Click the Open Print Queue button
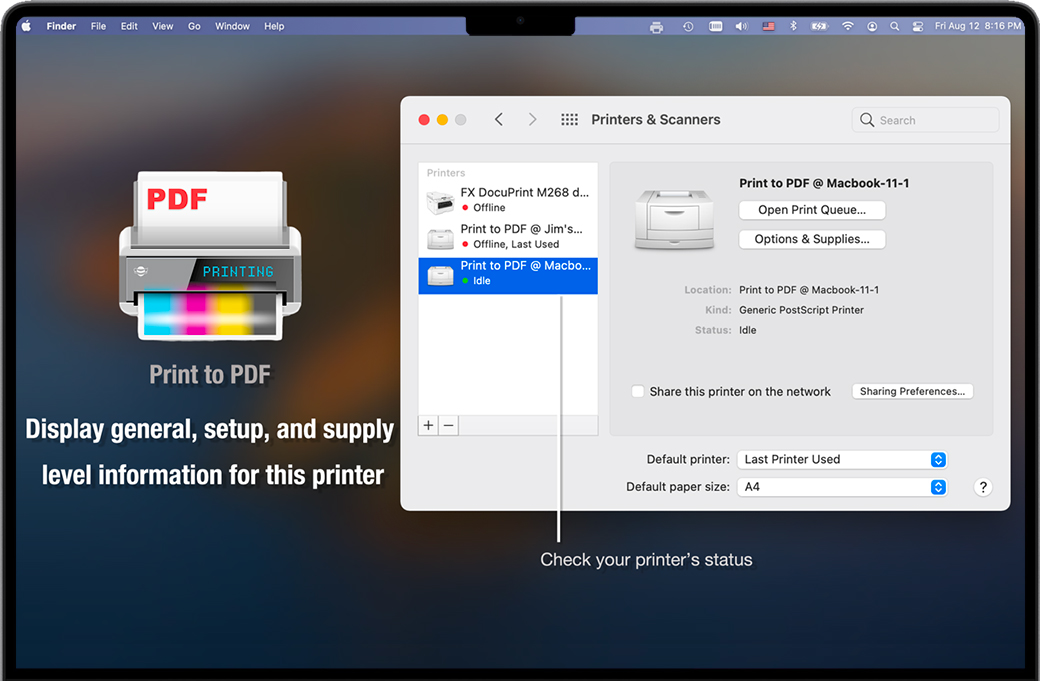Viewport: 1040px width, 681px height. [812, 210]
